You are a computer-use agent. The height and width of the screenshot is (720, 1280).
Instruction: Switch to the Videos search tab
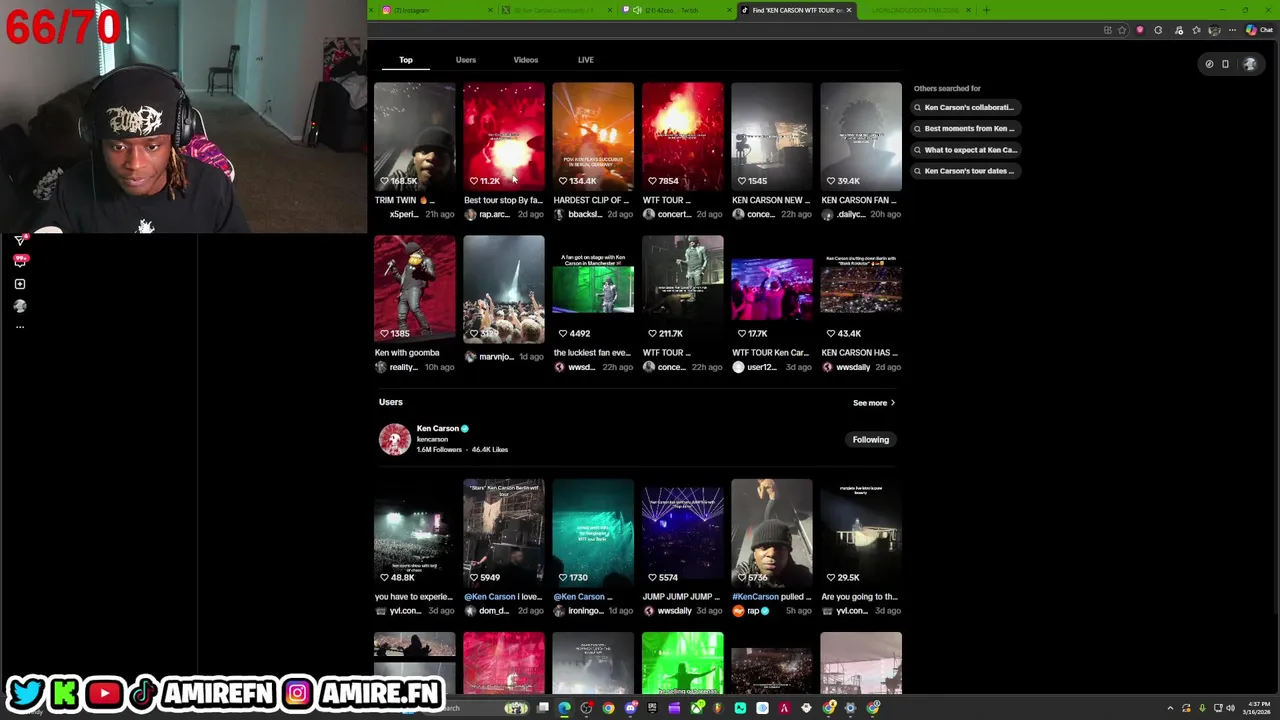[x=525, y=60]
